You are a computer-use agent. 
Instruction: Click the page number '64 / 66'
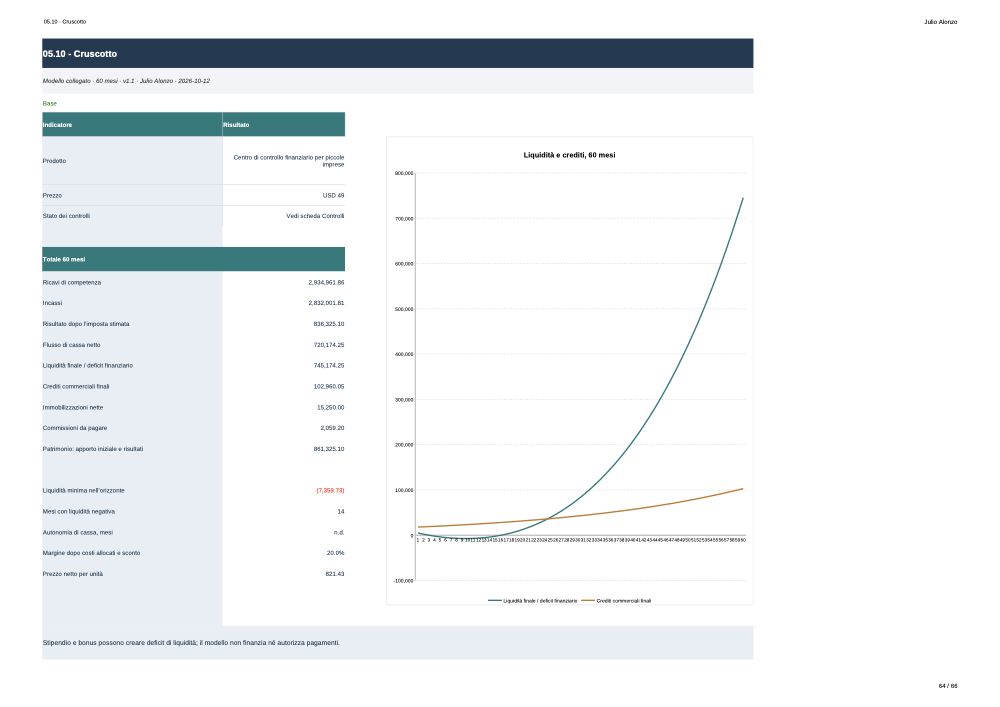tap(948, 686)
